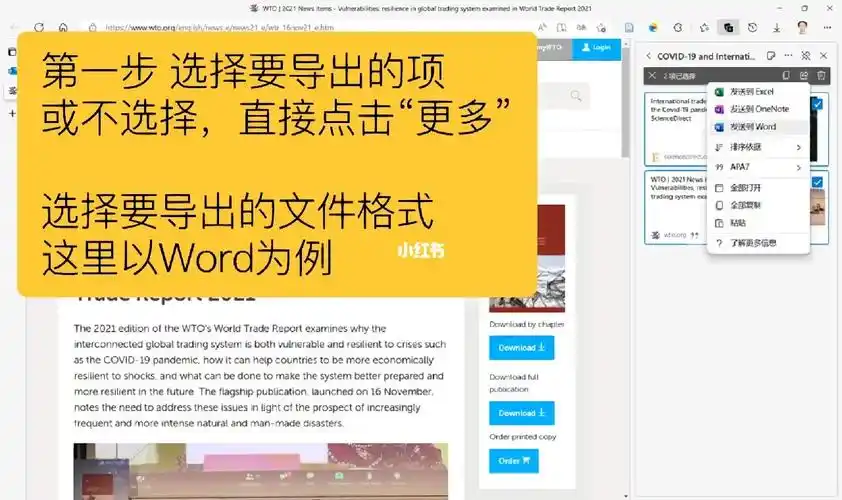Click the Login button on WTO page
The height and width of the screenshot is (500, 842).
tap(597, 48)
